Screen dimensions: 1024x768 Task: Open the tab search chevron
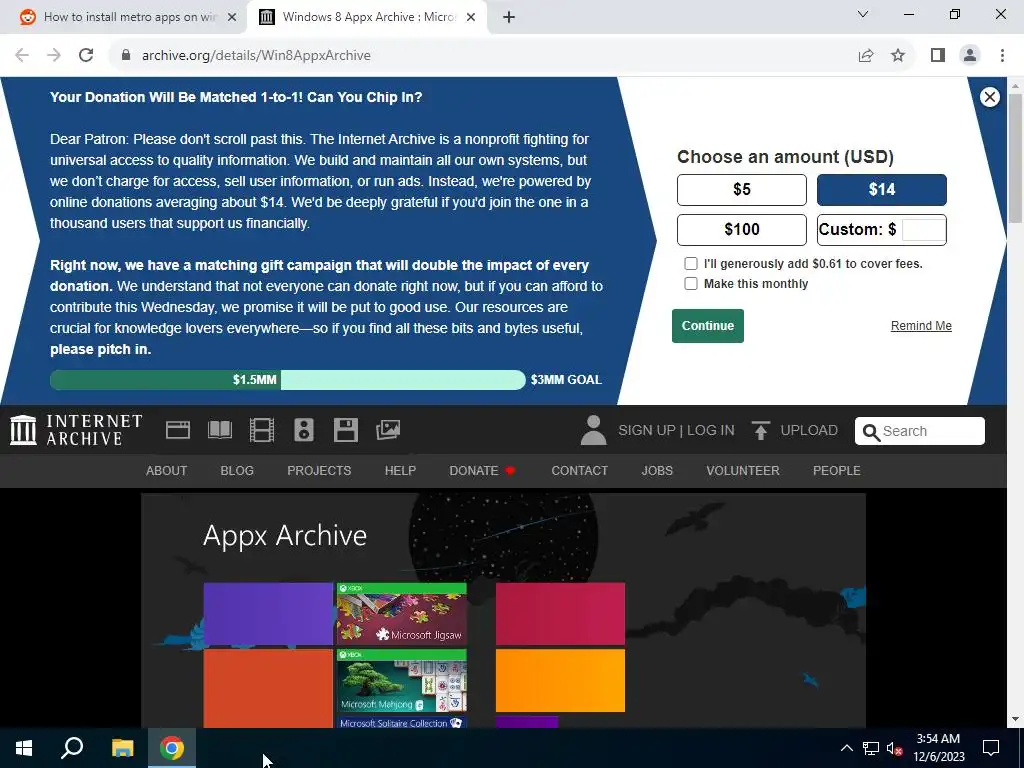[863, 14]
